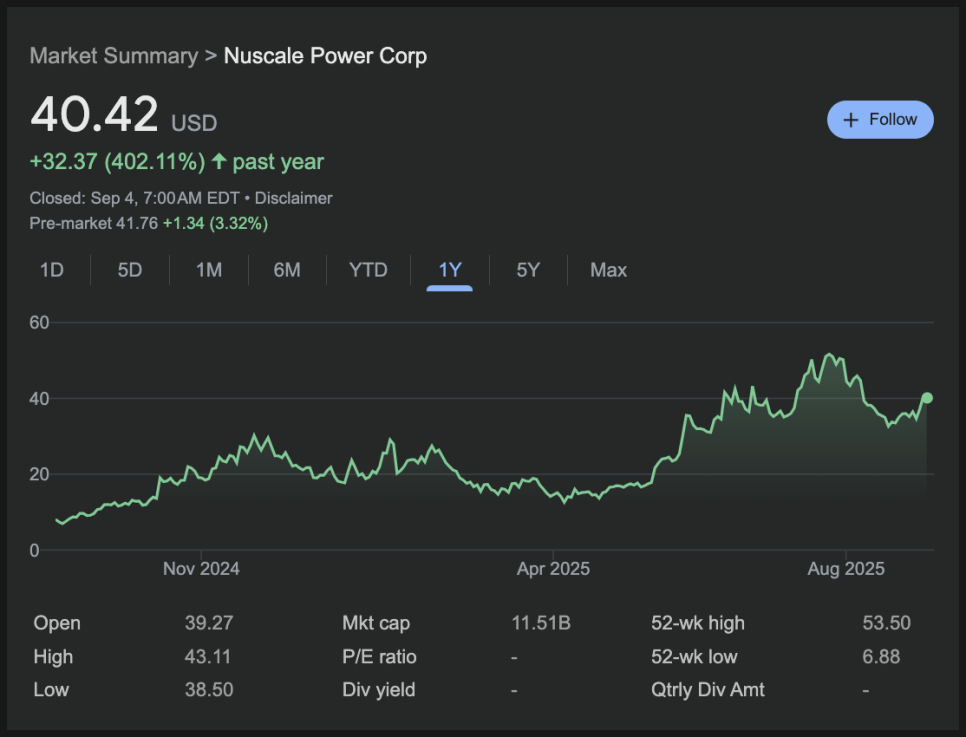Click the Open value 39.27
This screenshot has width=966, height=737.
(209, 623)
